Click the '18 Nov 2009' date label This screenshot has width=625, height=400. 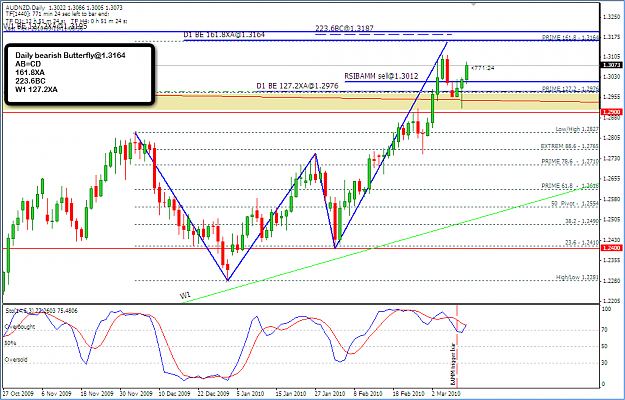[x=95, y=393]
